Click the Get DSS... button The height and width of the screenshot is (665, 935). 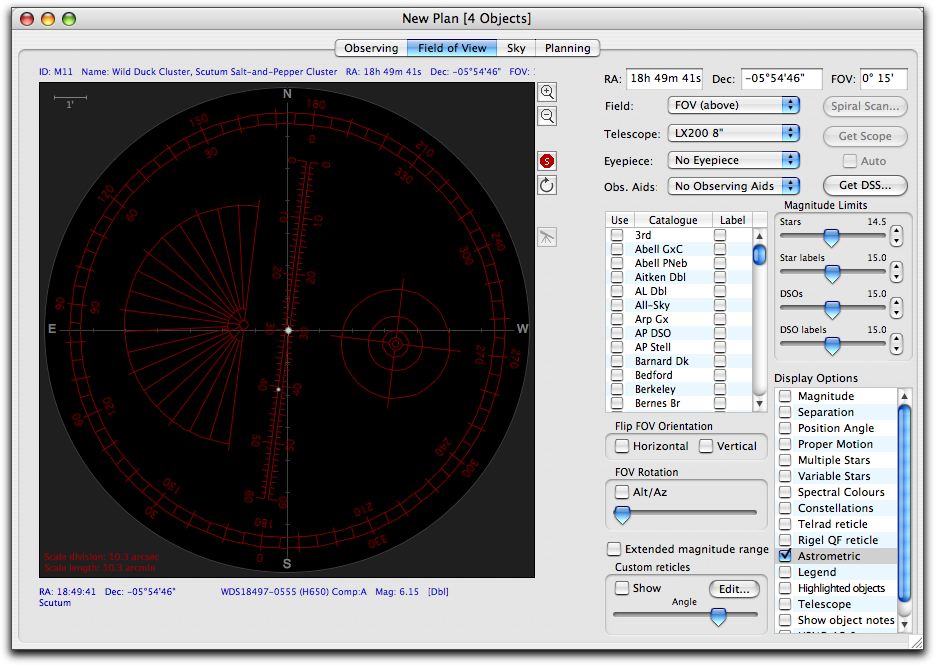865,186
